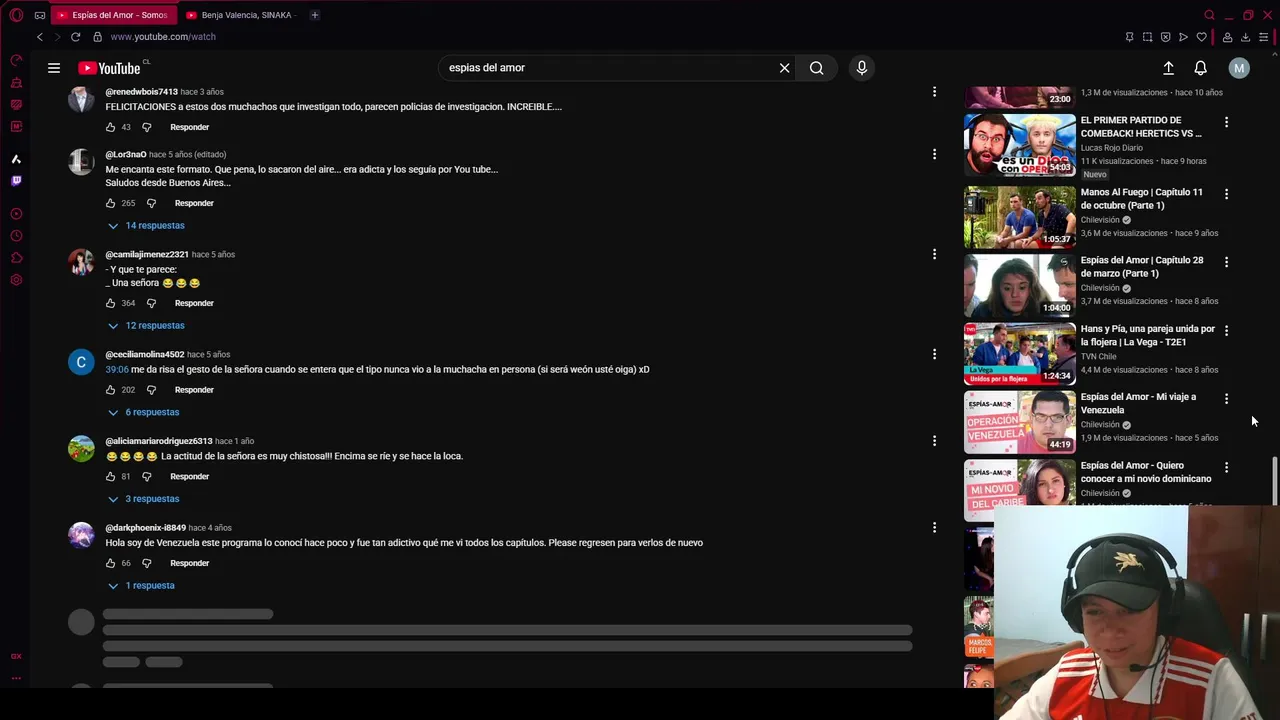Open options menu for @camilajimenez2321 comment
This screenshot has width=1280, height=720.
coord(934,254)
